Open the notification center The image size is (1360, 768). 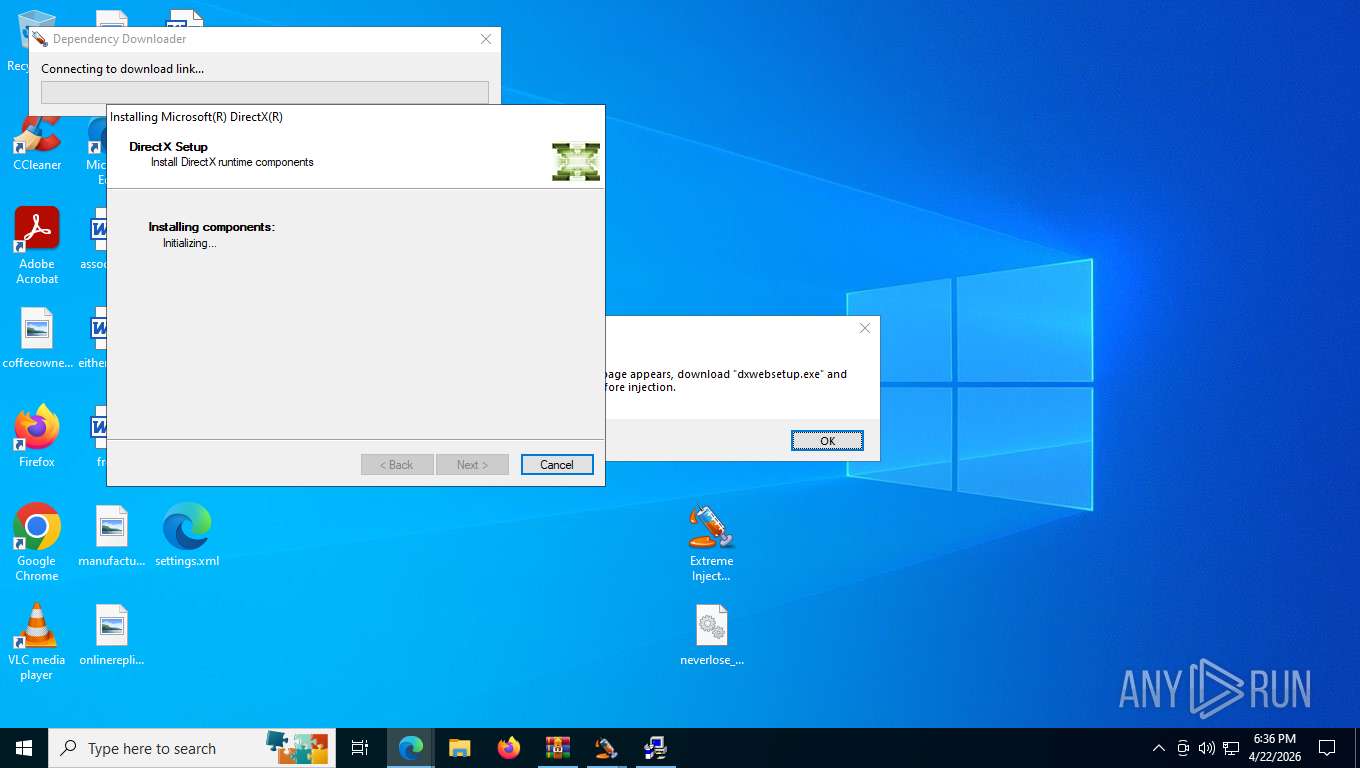[1327, 748]
